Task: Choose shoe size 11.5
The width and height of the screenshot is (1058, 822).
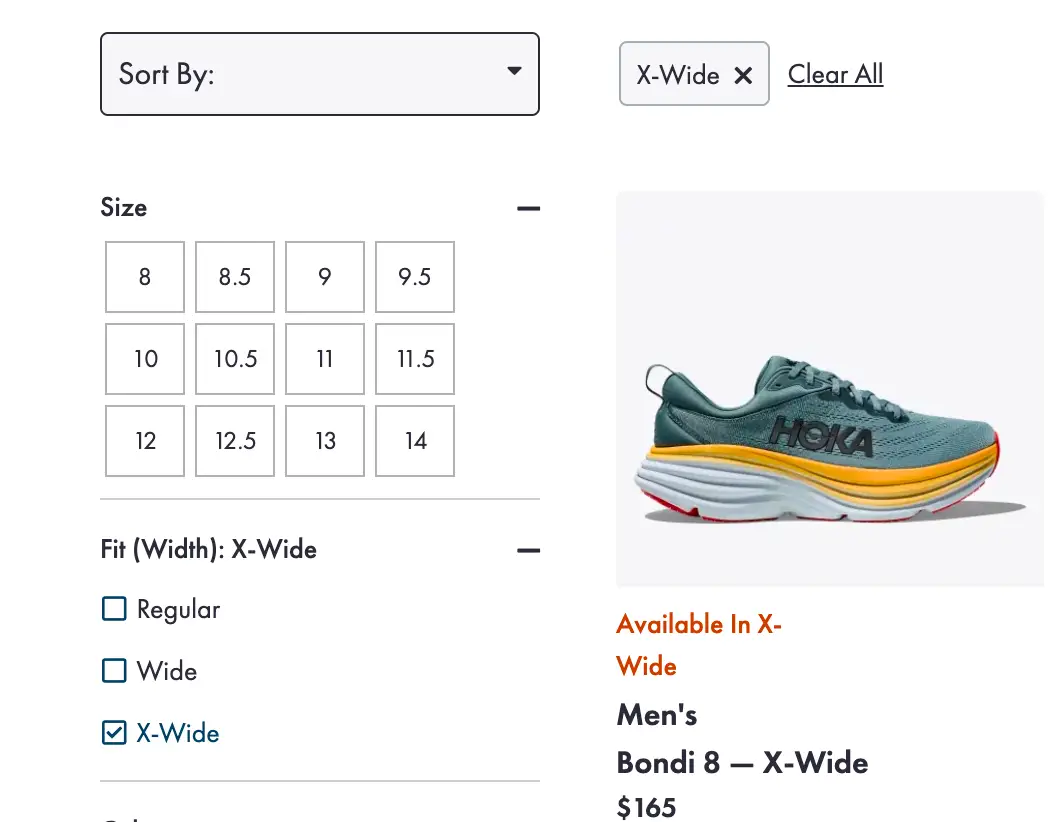Action: (x=414, y=358)
